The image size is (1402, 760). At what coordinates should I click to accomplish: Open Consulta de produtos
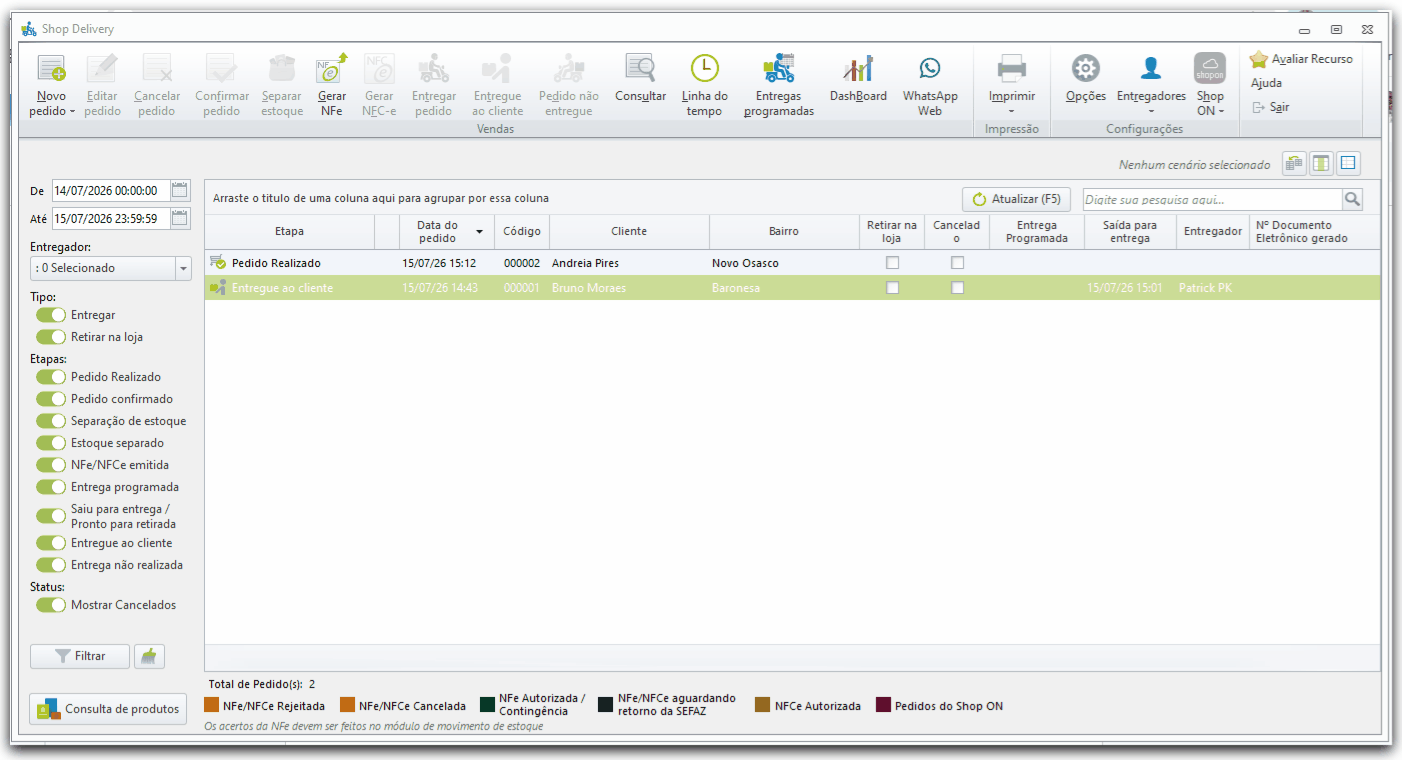(x=108, y=709)
